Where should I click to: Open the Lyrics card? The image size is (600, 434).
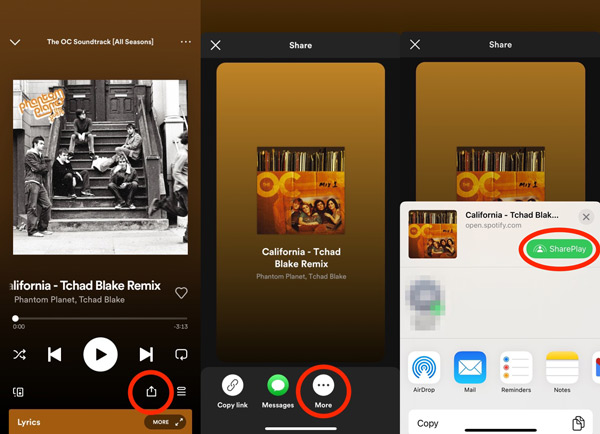pos(100,422)
